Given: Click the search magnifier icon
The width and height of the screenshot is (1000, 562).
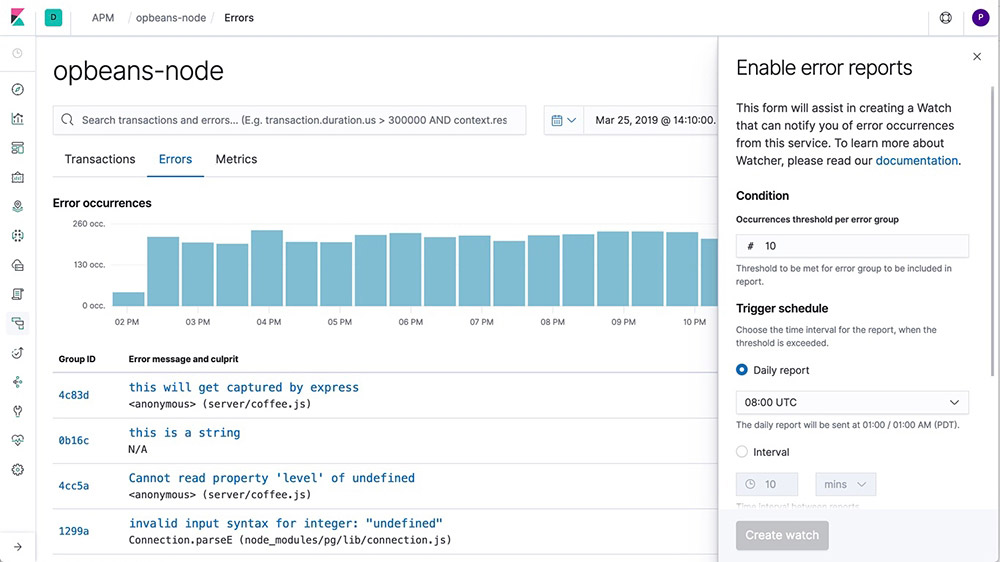Looking at the screenshot, I should pos(67,120).
